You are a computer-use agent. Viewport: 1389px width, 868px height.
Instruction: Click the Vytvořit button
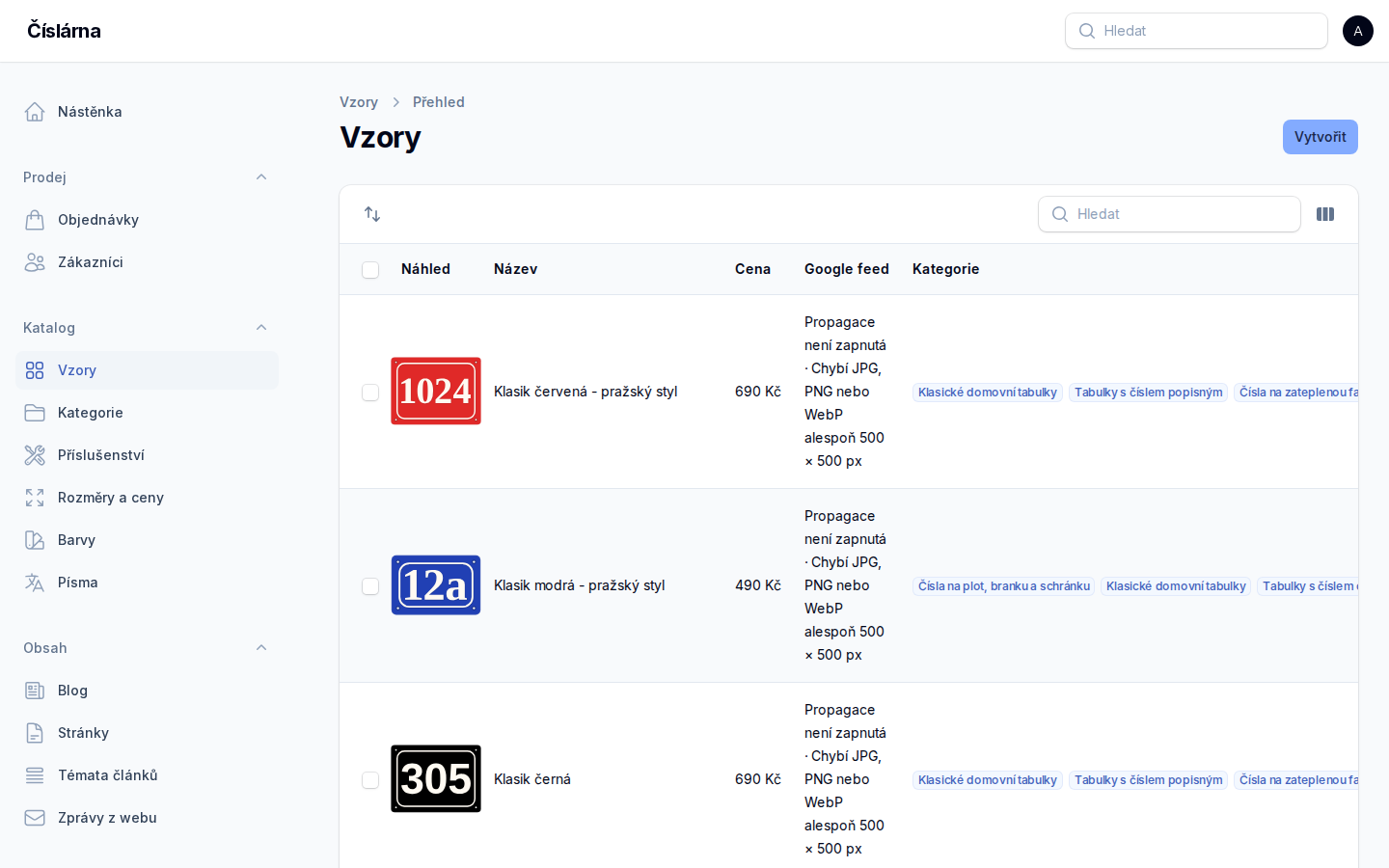point(1320,137)
